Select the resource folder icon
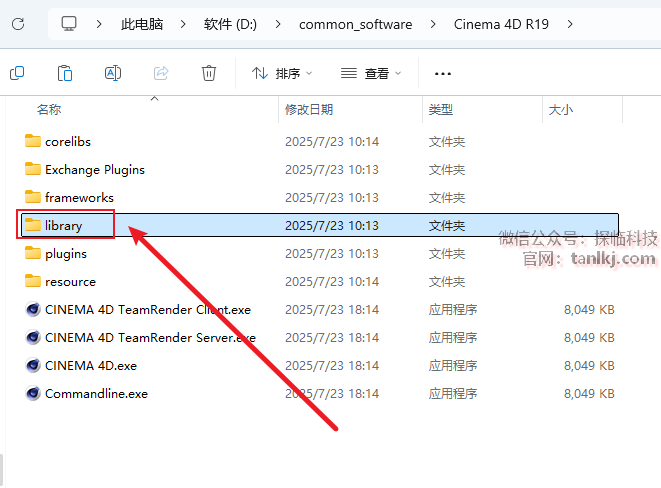 (33, 281)
